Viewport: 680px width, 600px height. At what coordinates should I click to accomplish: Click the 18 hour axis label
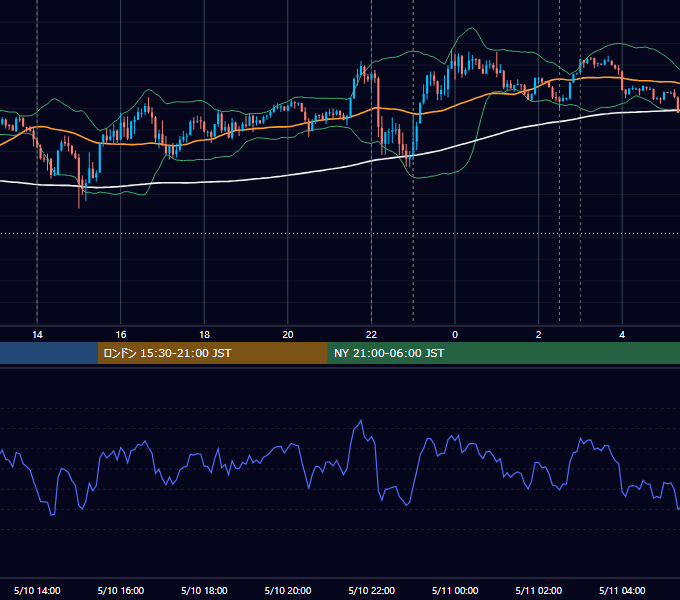pos(204,335)
